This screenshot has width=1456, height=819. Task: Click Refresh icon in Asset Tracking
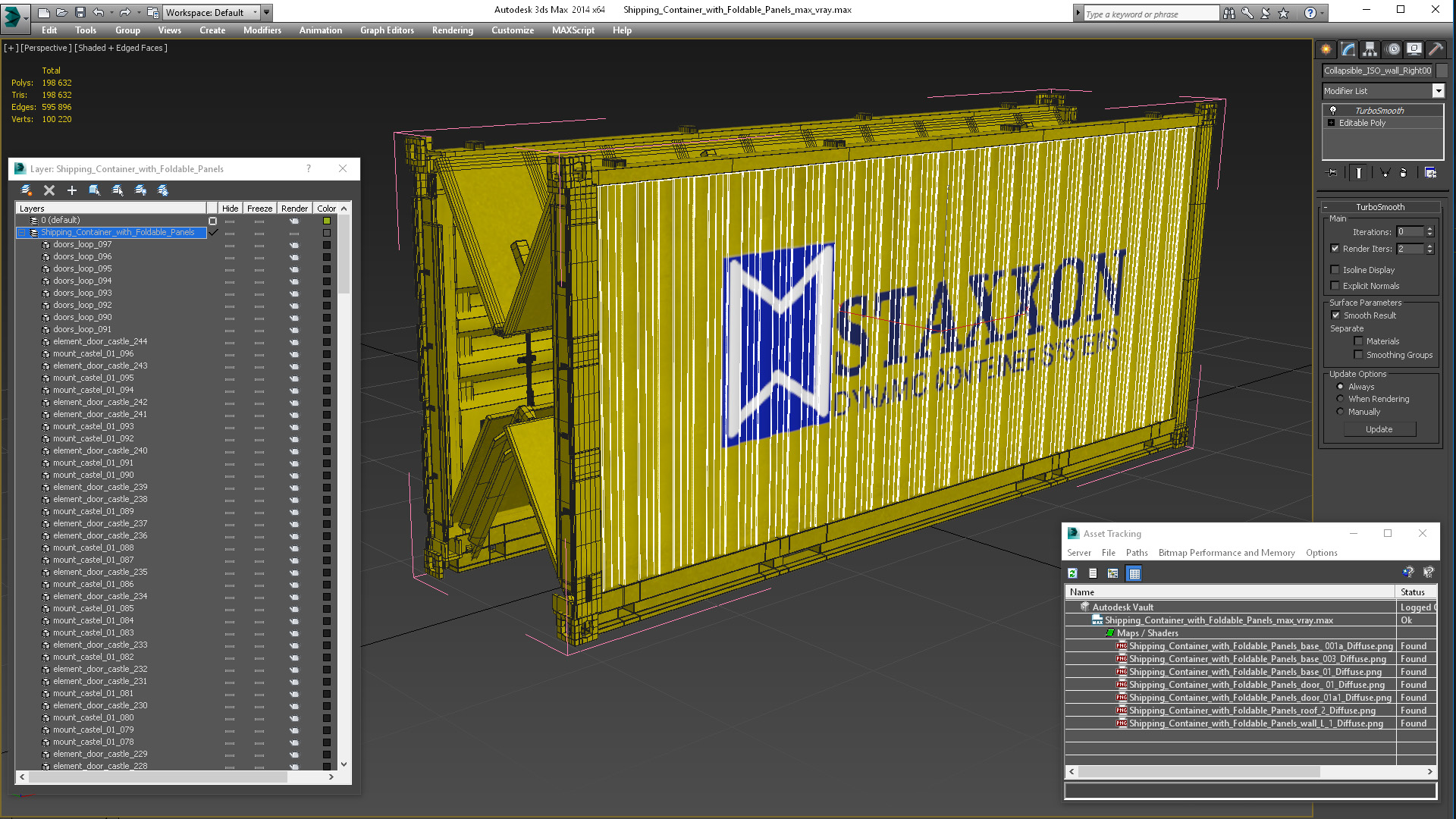[1072, 573]
